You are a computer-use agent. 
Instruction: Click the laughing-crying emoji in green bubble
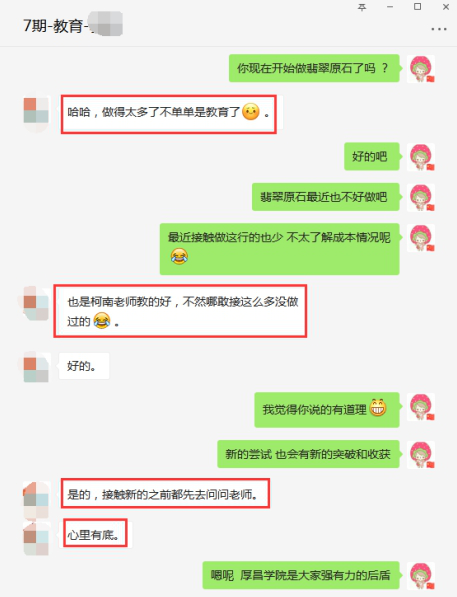tap(179, 256)
